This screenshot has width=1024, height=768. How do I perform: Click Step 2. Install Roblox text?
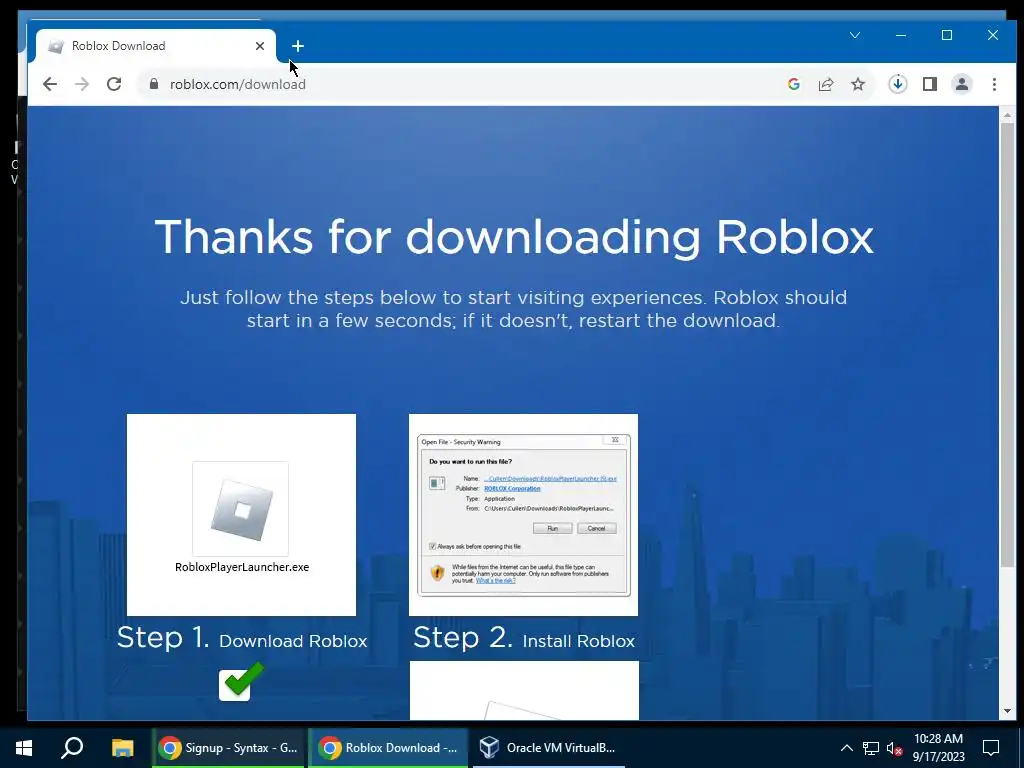coord(524,638)
